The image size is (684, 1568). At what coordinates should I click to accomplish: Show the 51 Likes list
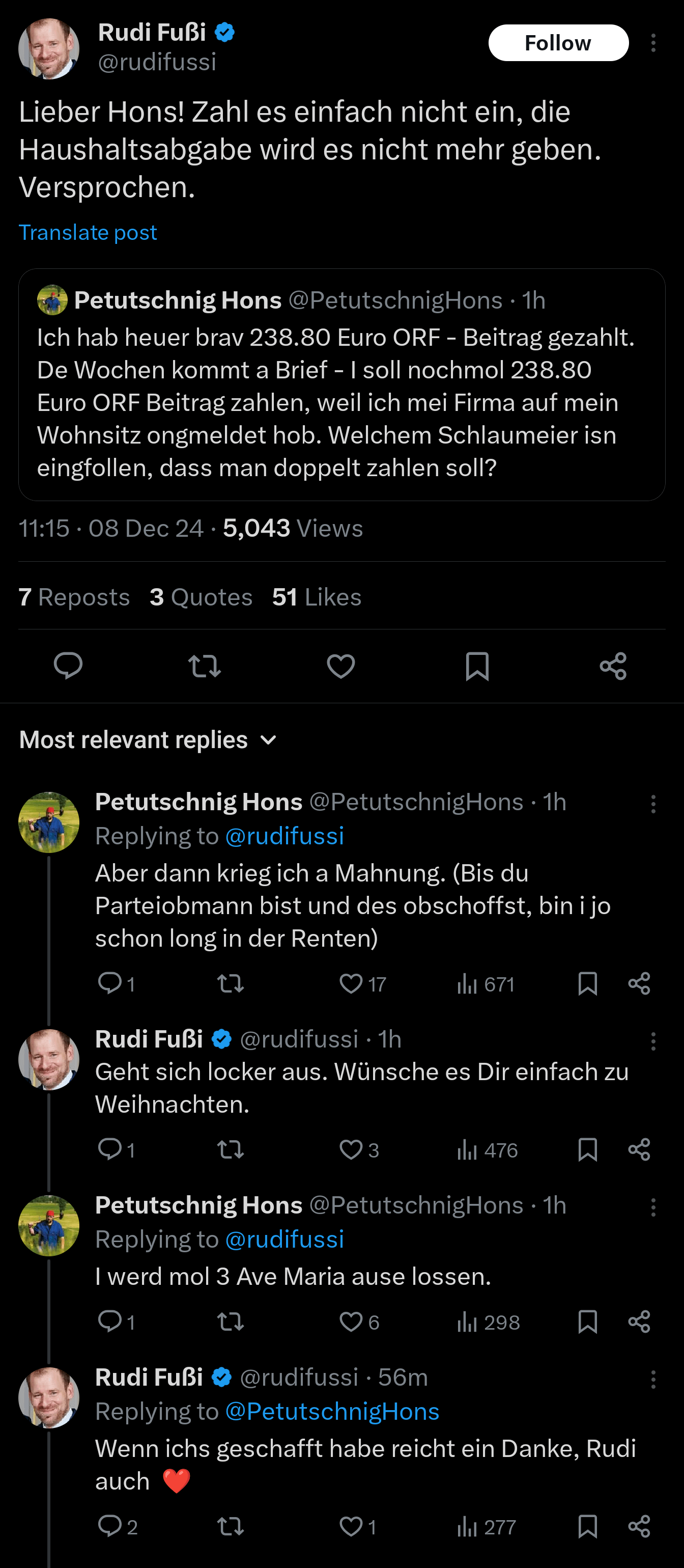(317, 597)
